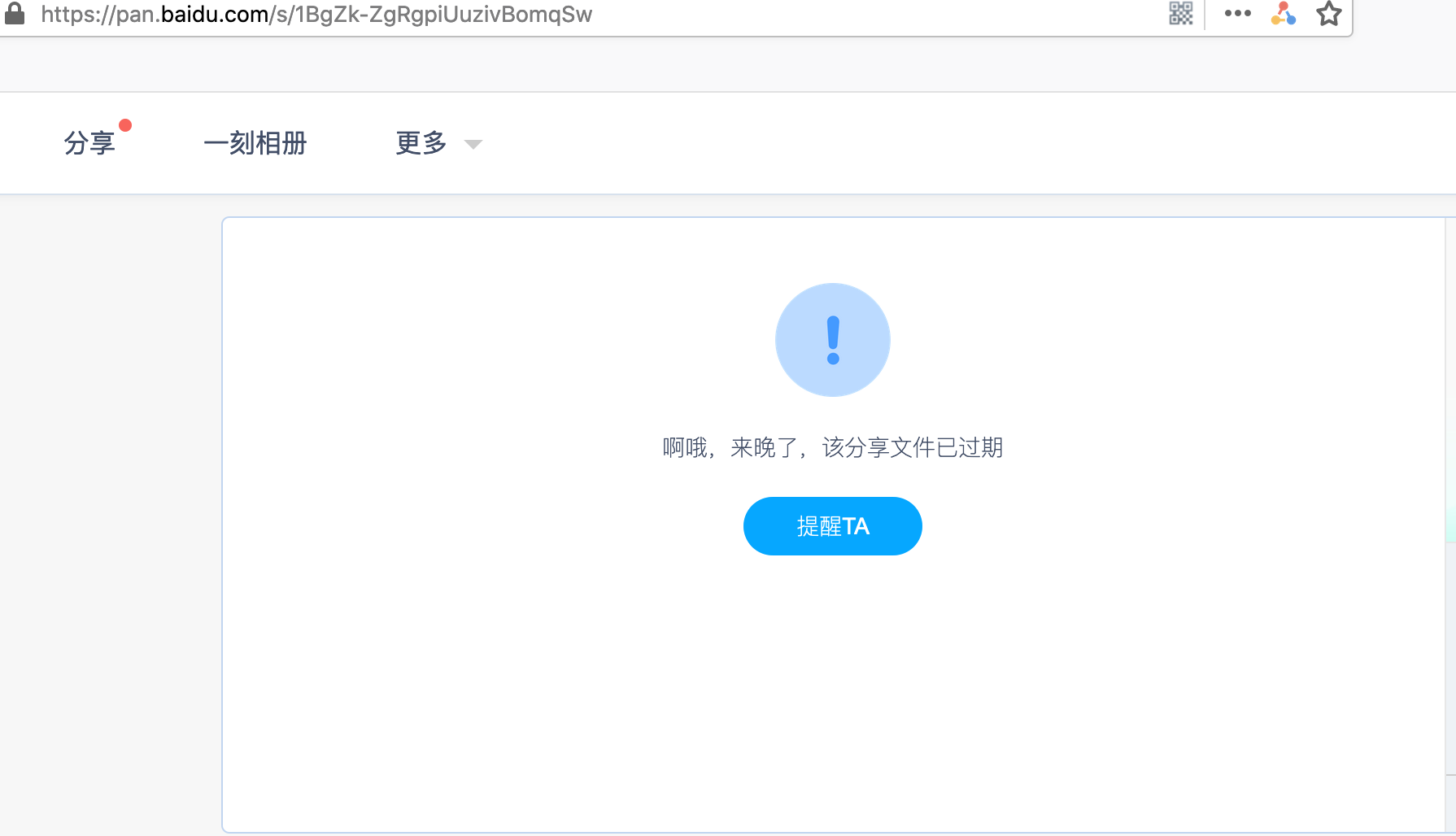Image resolution: width=1456 pixels, height=836 pixels.
Task: Switch to the 分享 tab
Action: point(89,143)
